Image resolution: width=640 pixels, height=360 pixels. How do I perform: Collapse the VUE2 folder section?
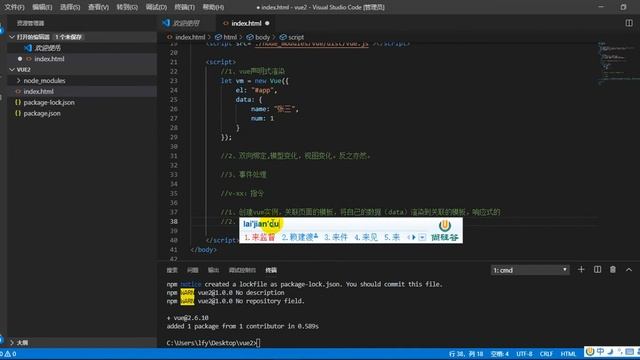click(x=12, y=69)
